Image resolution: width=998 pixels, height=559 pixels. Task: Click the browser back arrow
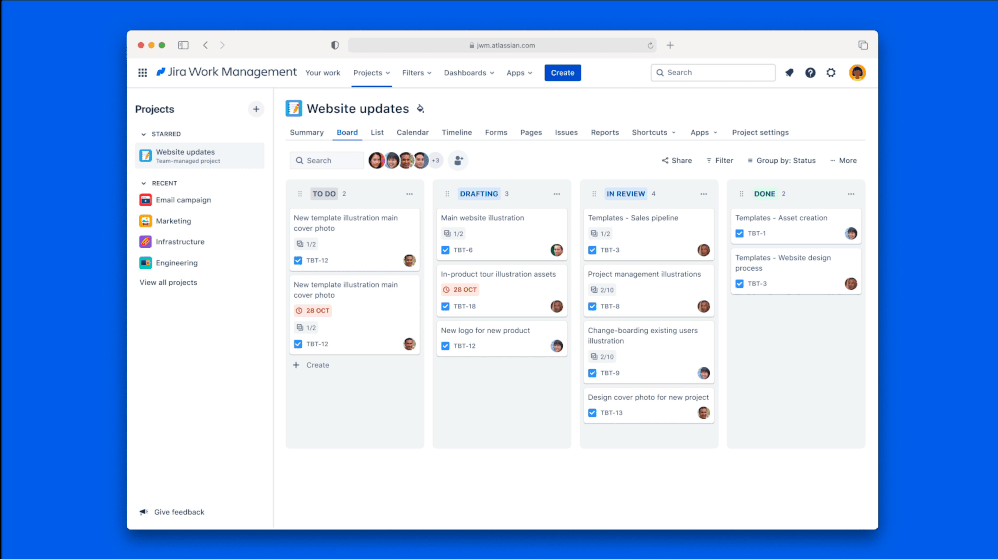point(205,45)
